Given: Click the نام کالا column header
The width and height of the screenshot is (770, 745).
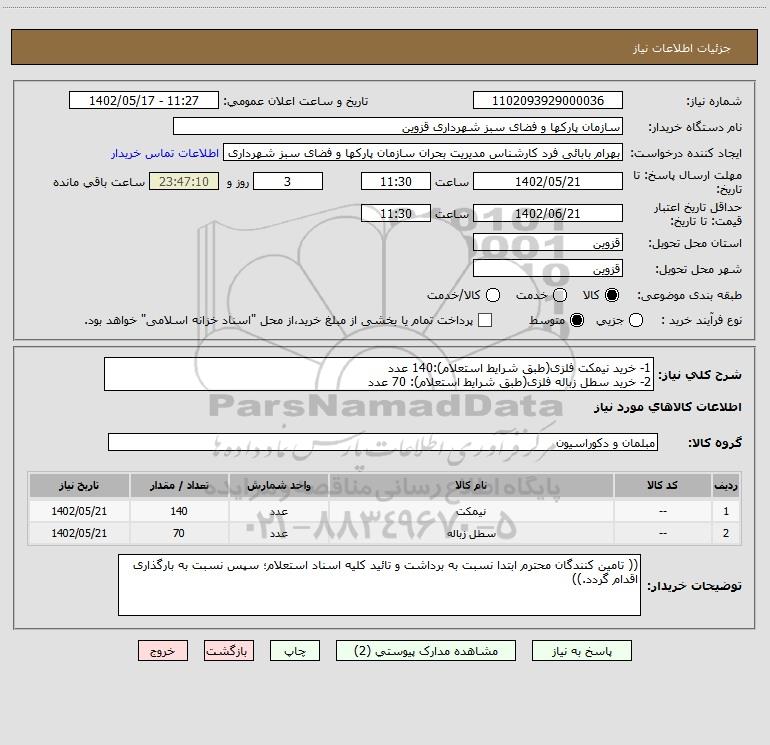Looking at the screenshot, I should [x=471, y=486].
